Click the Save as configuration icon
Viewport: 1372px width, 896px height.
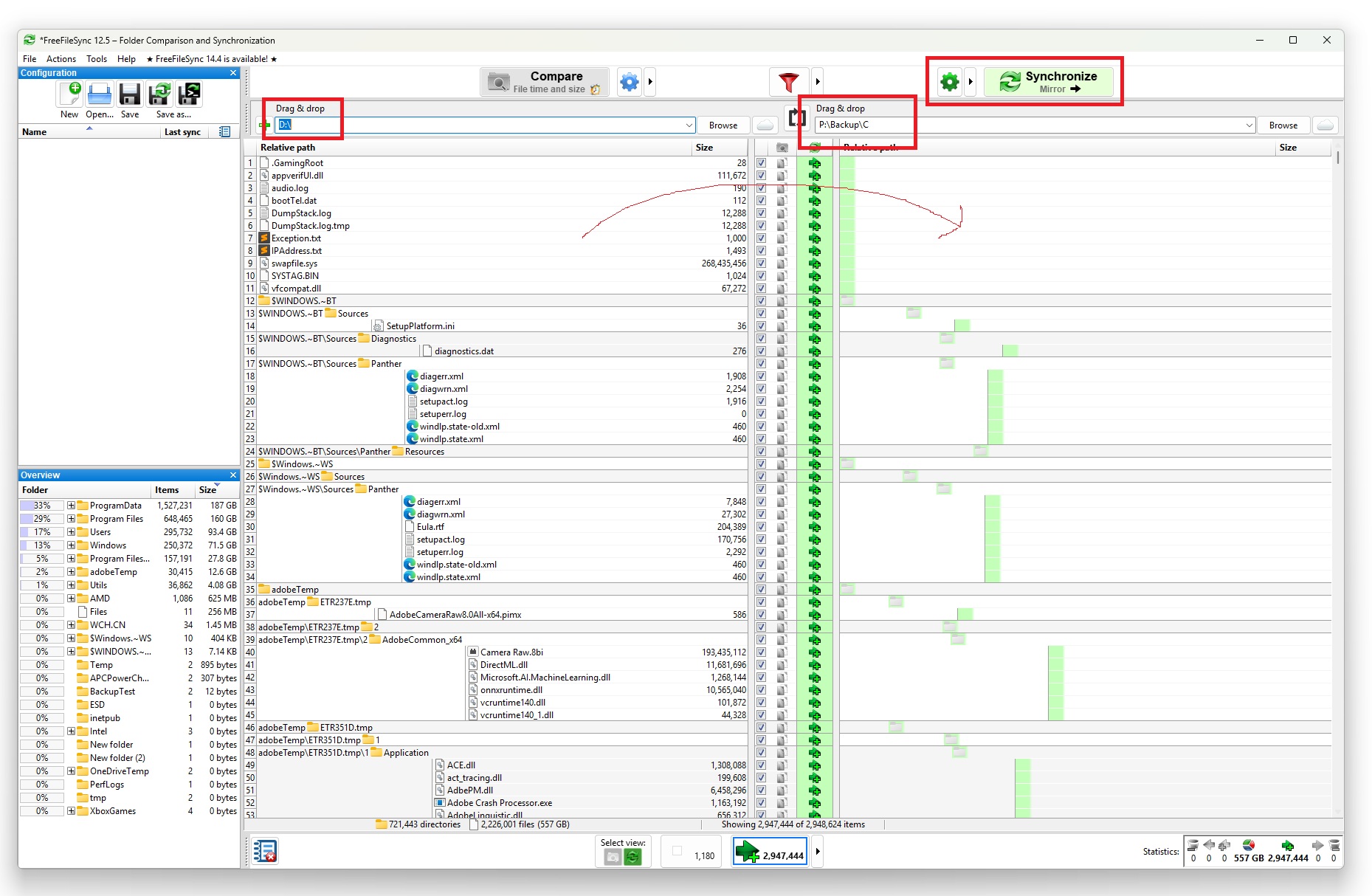pyautogui.click(x=160, y=94)
